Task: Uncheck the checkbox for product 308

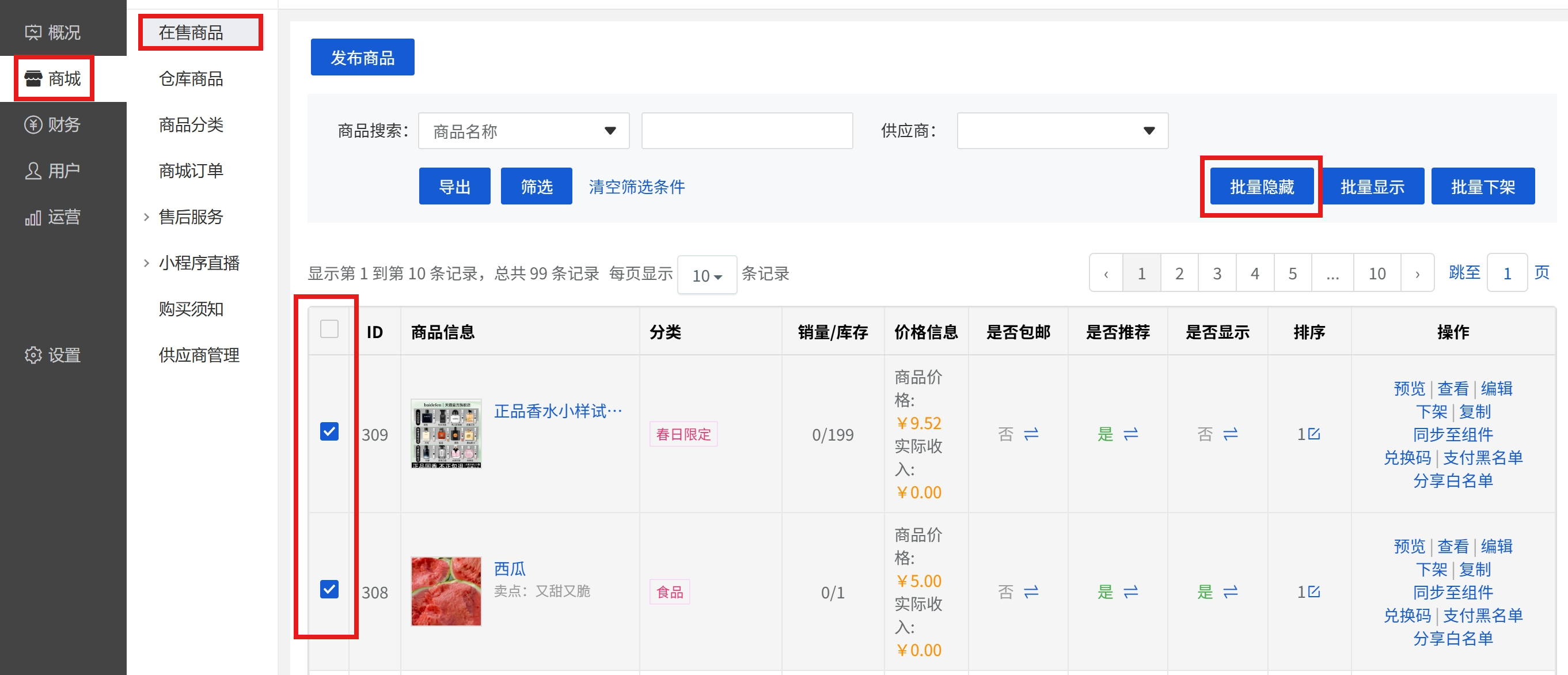Action: (329, 589)
